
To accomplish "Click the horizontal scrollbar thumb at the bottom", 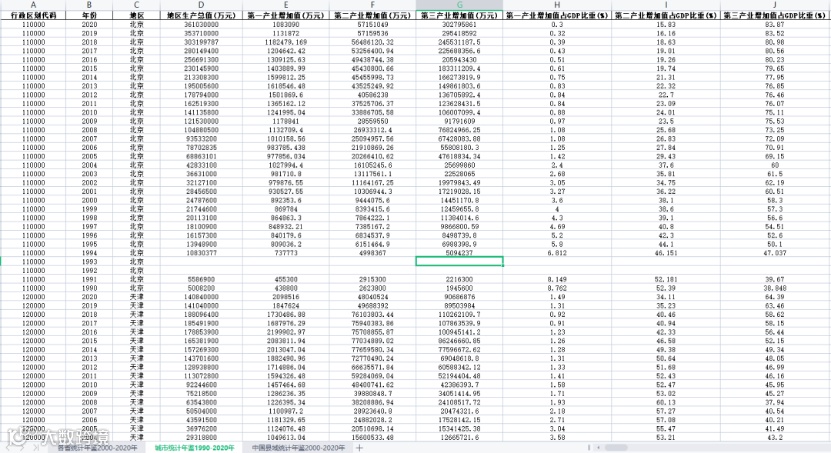I will tap(616, 448).
